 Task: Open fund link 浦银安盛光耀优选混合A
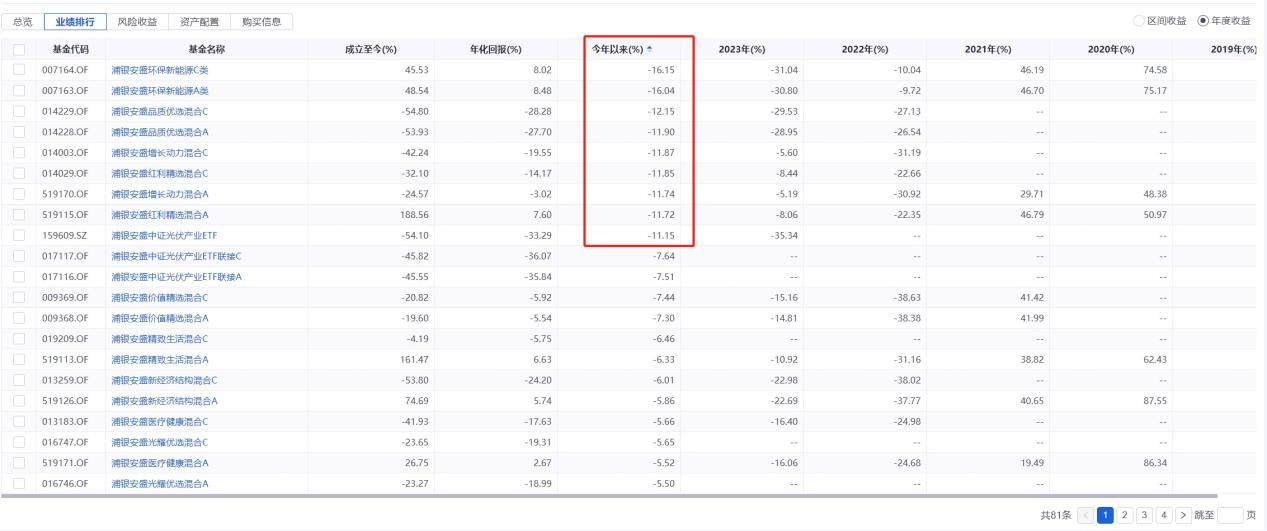(x=160, y=483)
